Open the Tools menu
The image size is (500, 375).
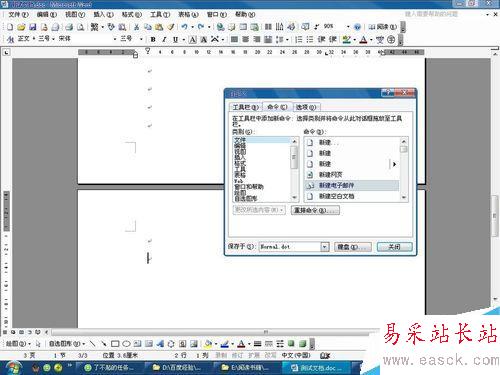click(x=160, y=15)
